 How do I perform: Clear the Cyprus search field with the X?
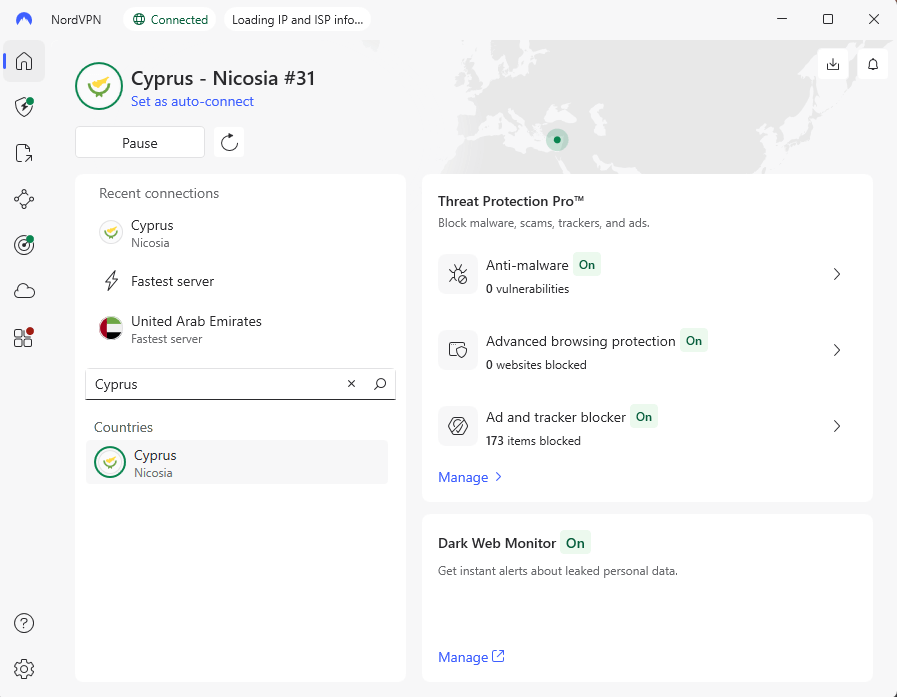click(x=351, y=384)
